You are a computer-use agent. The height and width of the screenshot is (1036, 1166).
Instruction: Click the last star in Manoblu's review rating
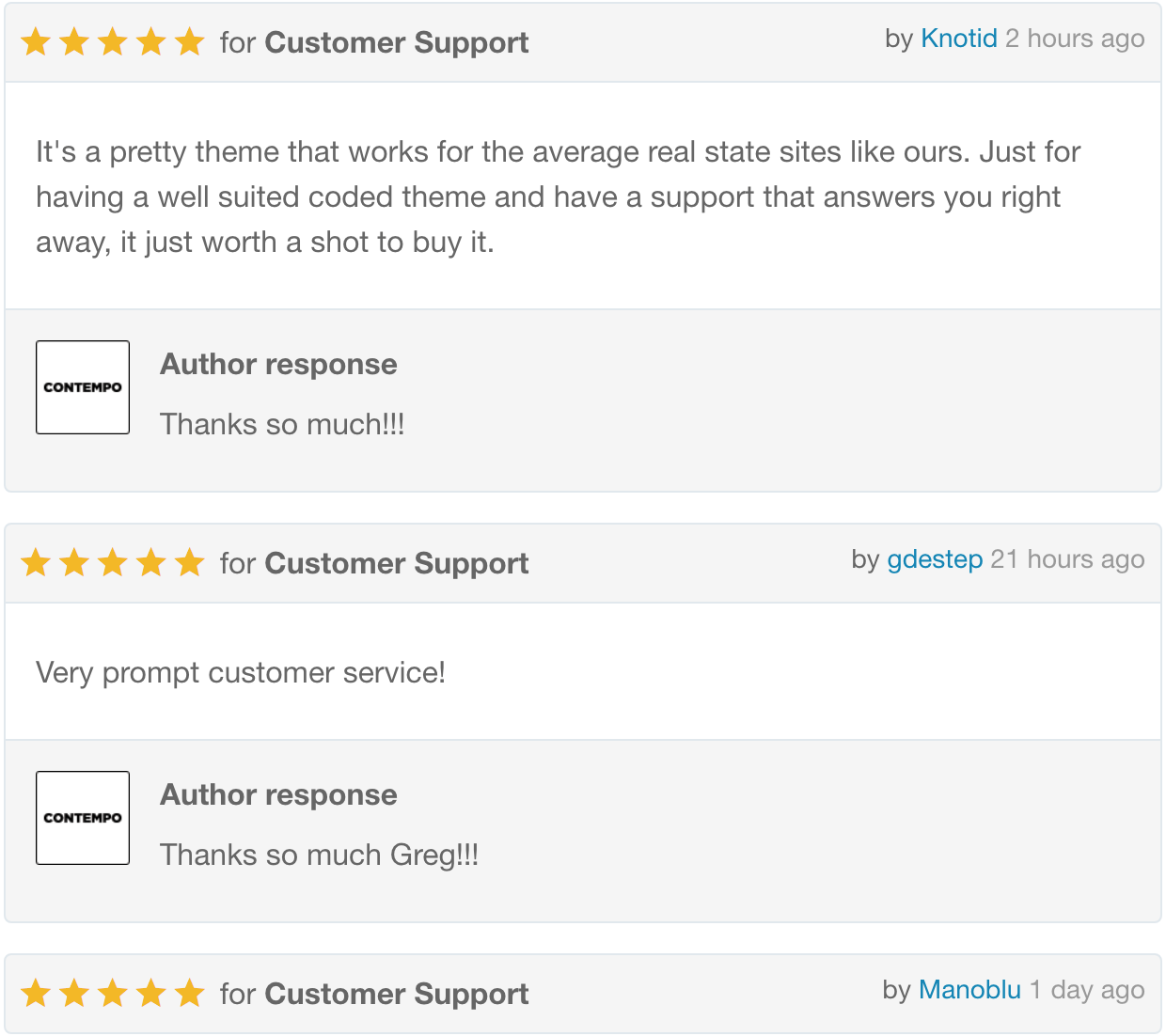tap(189, 994)
